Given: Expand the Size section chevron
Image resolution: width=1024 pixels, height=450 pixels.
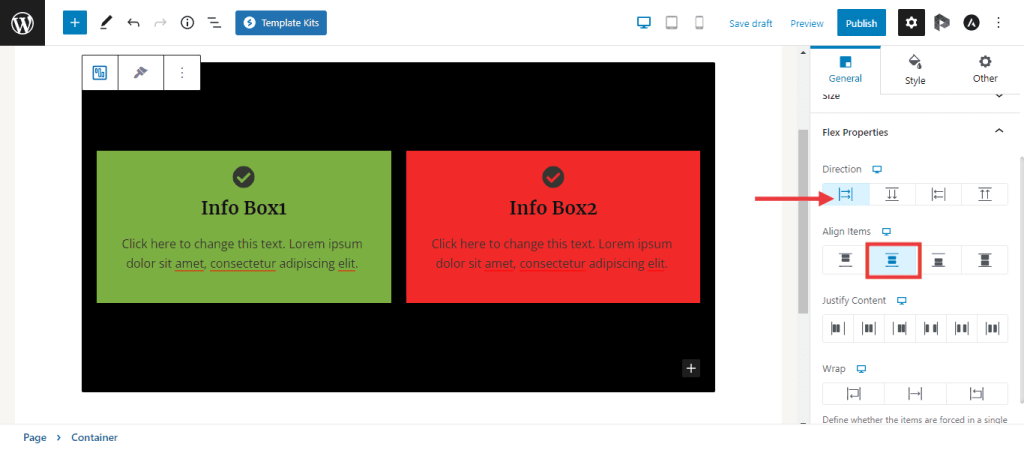Looking at the screenshot, I should (998, 96).
